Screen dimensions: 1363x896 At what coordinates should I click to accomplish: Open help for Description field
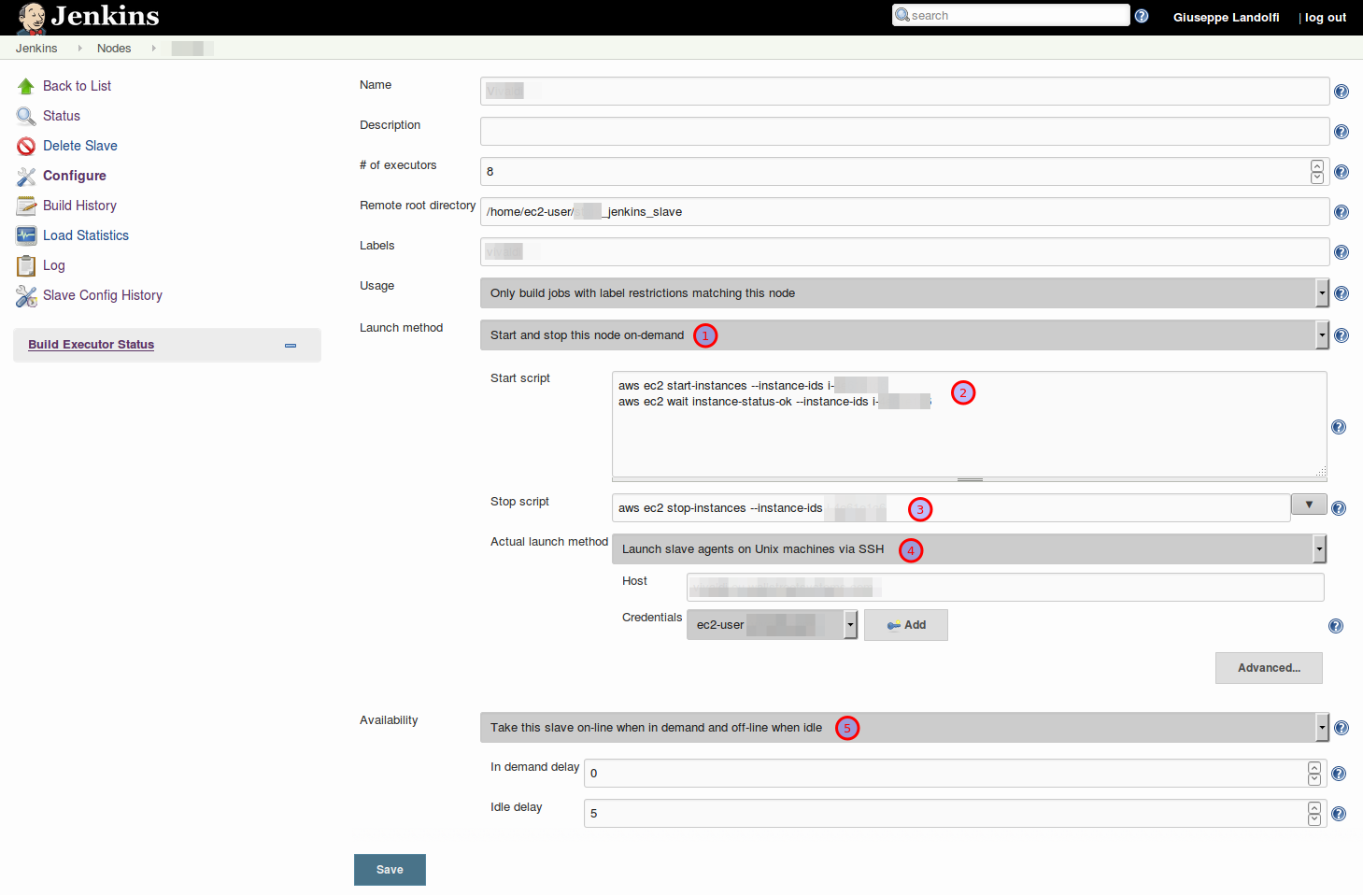[x=1342, y=132]
